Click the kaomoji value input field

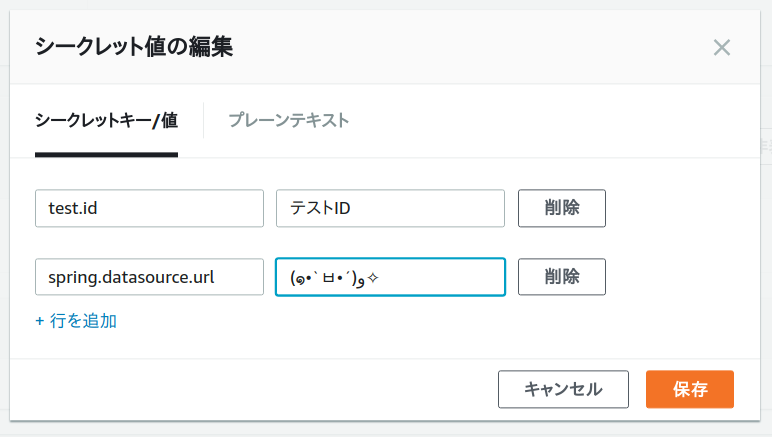(390, 277)
